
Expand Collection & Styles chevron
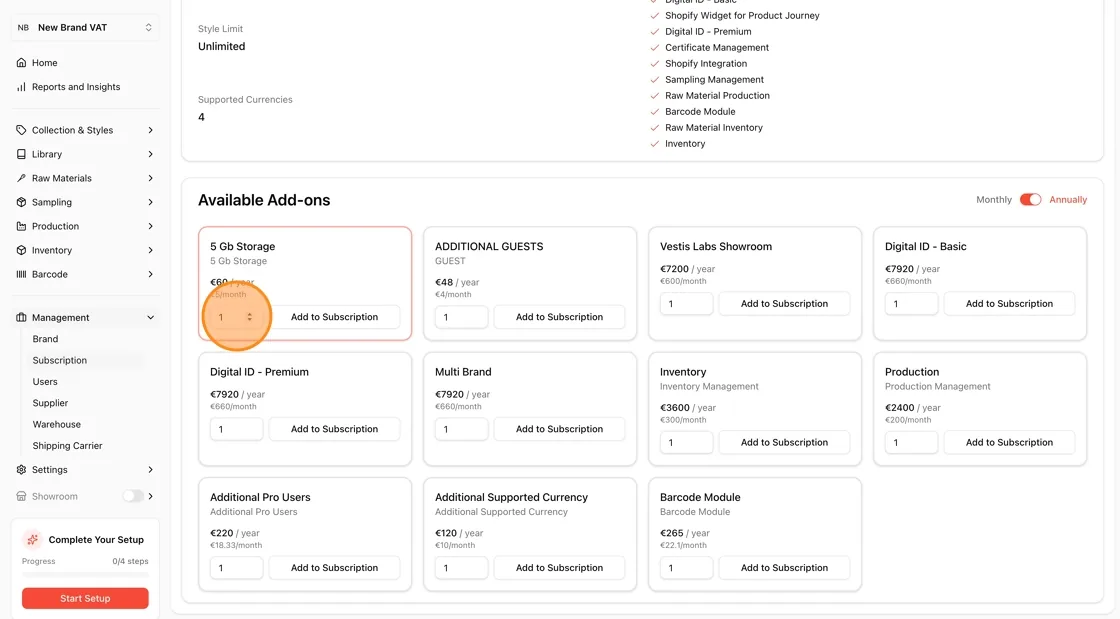click(x=151, y=130)
